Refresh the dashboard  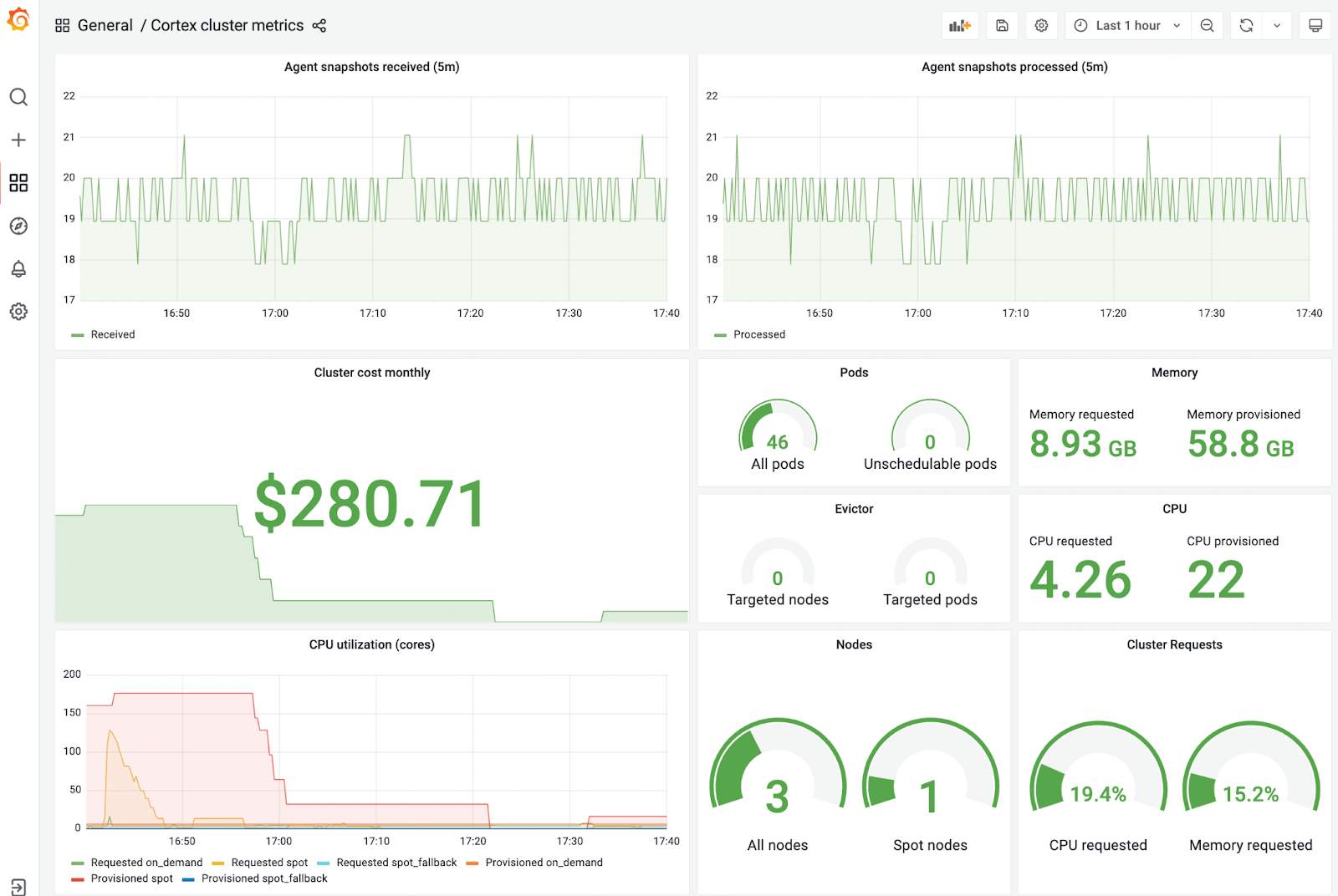point(1246,26)
